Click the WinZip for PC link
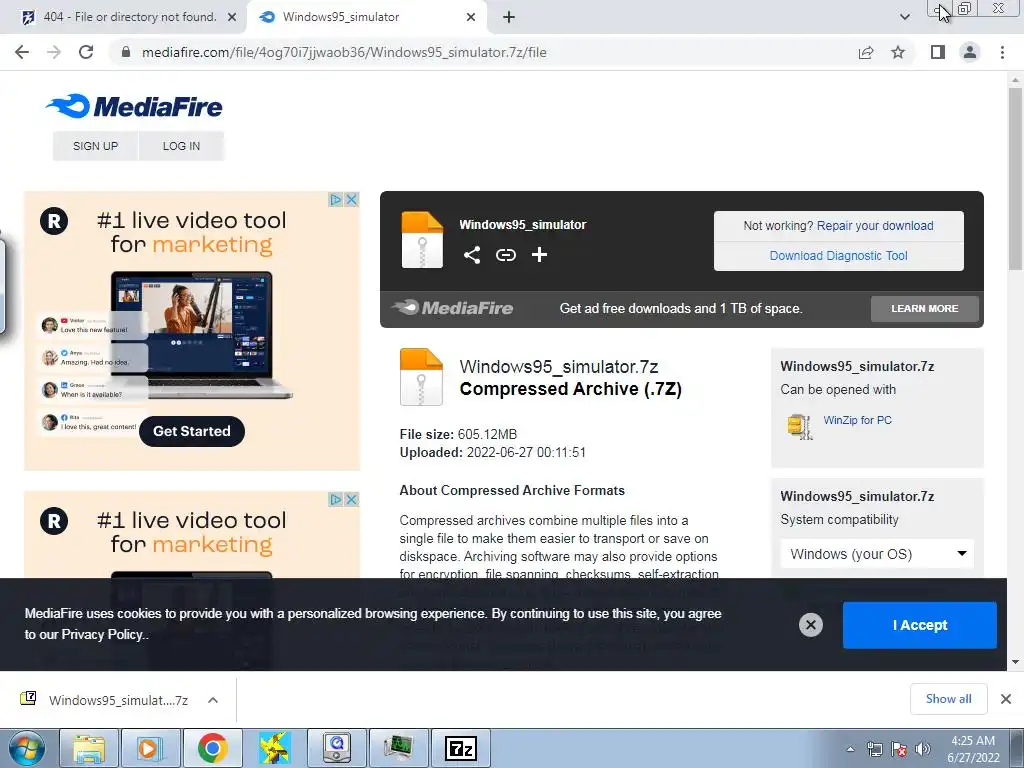 (x=857, y=420)
